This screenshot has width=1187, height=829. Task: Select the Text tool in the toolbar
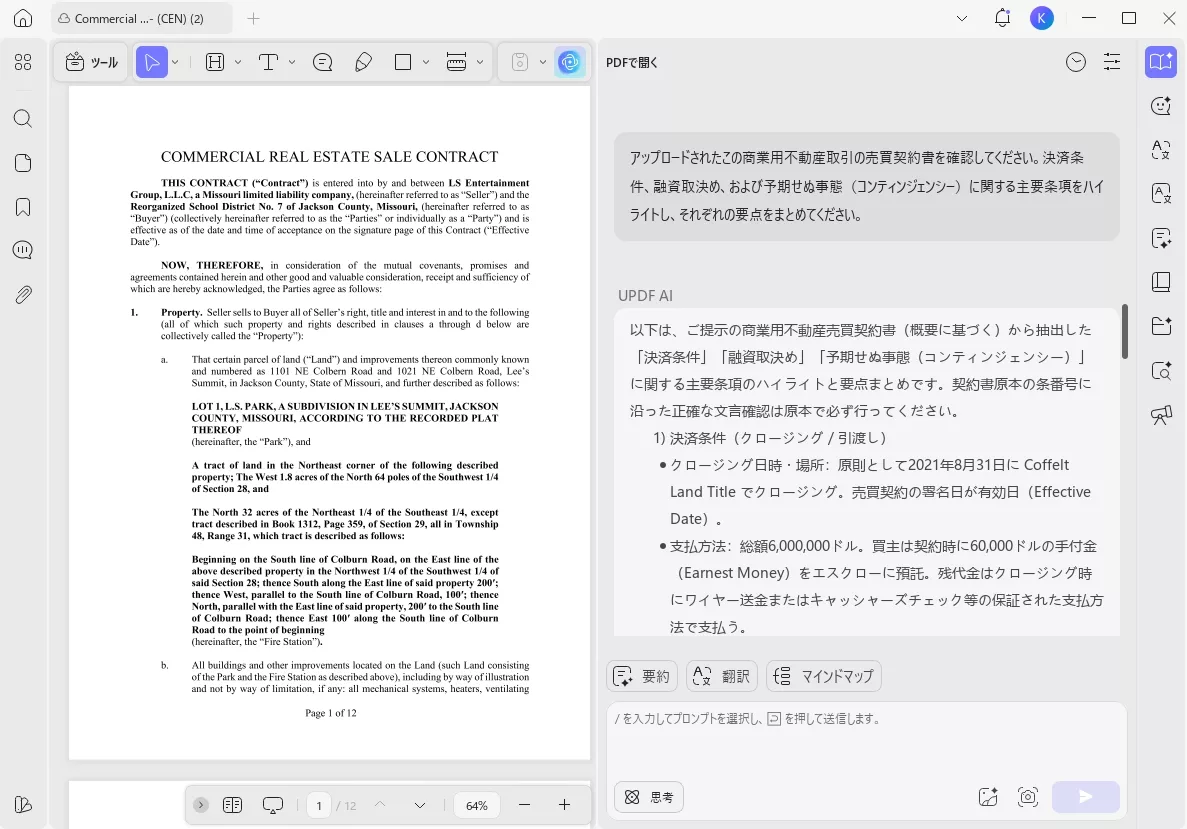tap(268, 62)
